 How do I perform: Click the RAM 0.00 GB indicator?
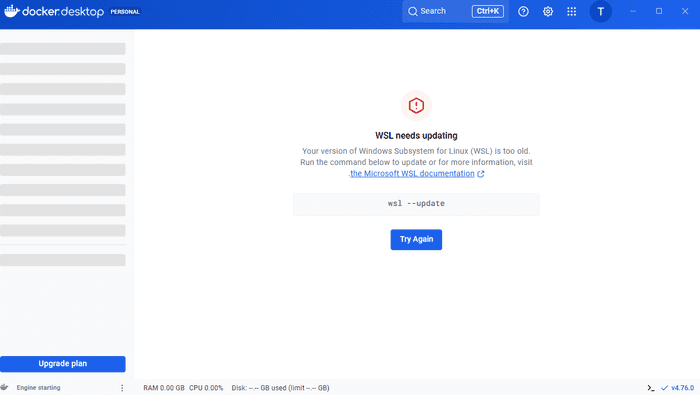(164, 388)
